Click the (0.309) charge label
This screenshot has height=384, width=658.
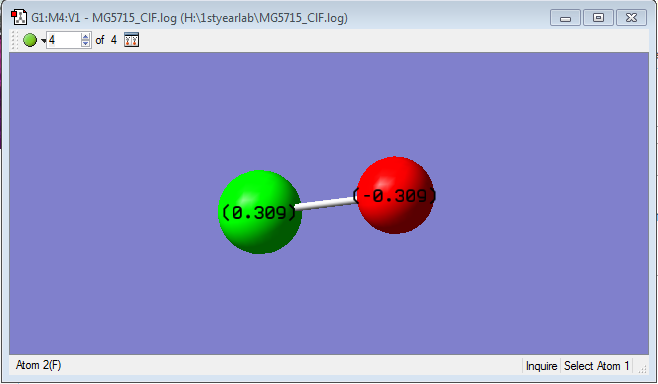click(x=259, y=213)
